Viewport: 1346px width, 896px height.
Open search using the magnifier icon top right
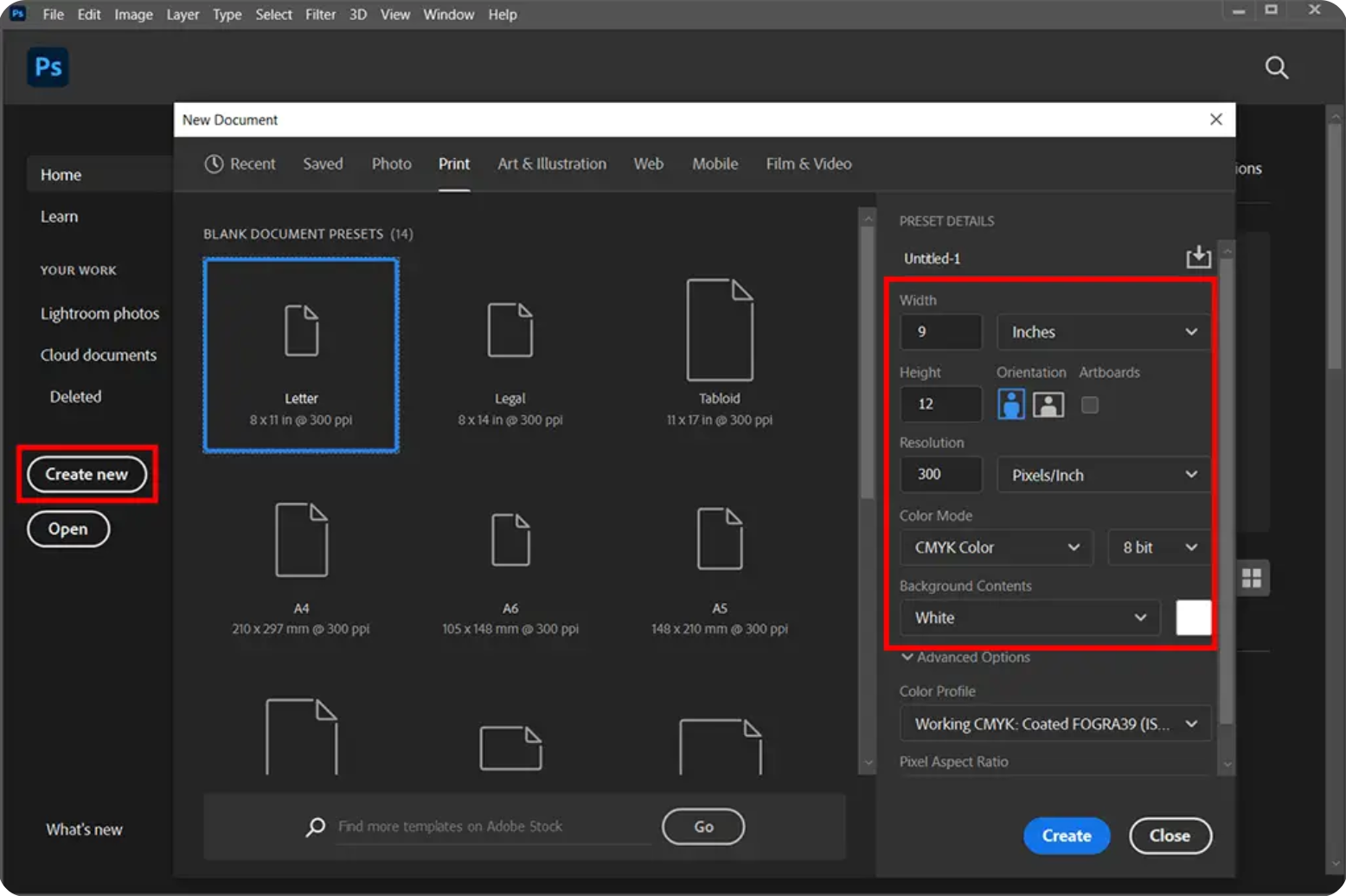(x=1277, y=67)
